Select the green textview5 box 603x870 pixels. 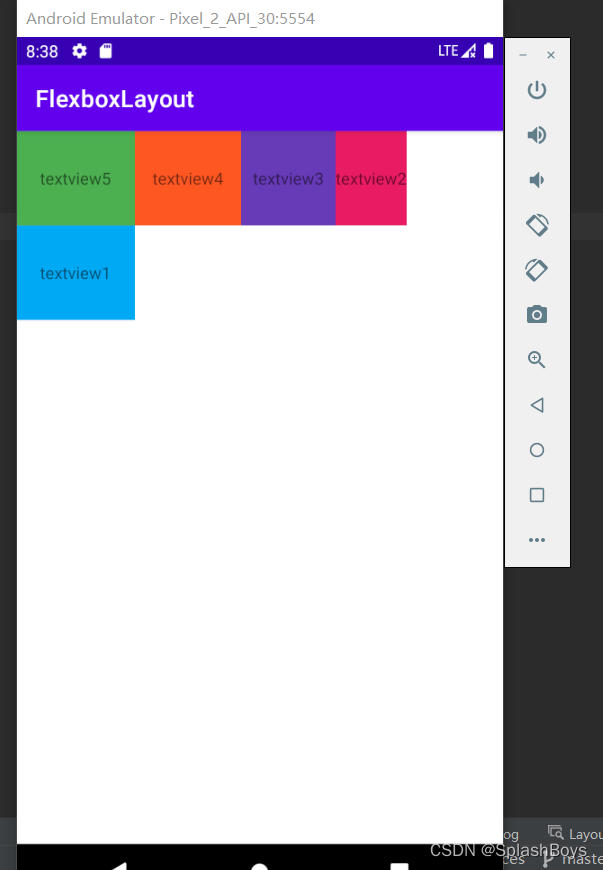coord(76,178)
